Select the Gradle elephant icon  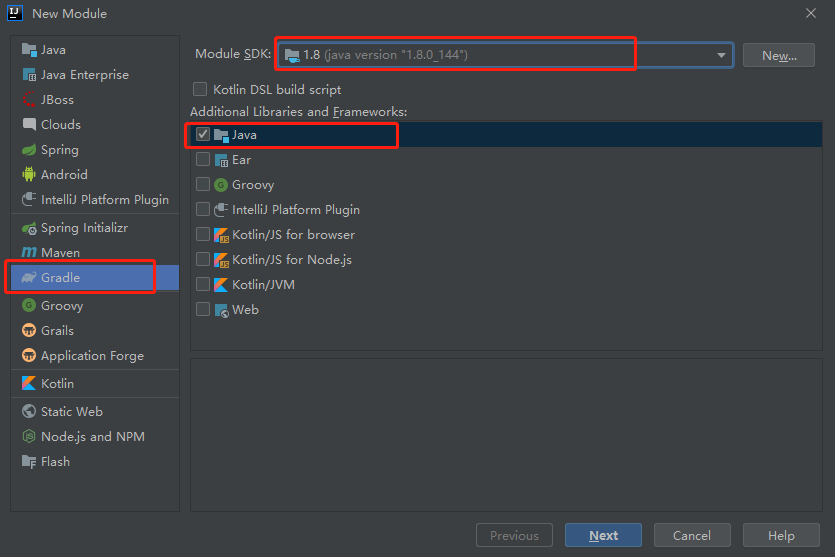[x=29, y=277]
